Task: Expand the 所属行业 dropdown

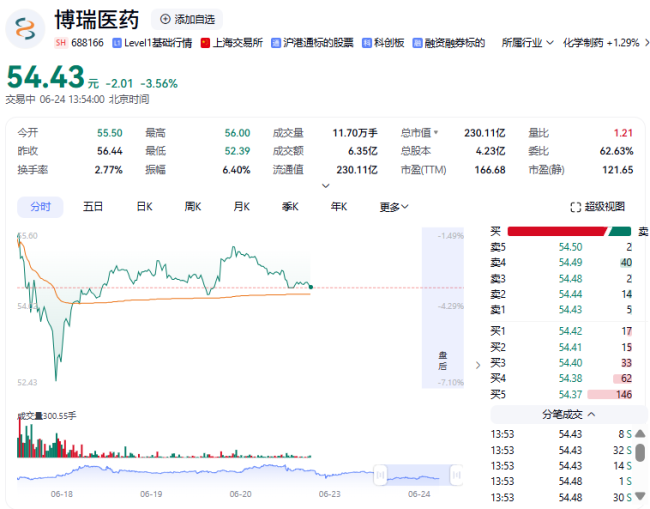Action: click(x=527, y=43)
